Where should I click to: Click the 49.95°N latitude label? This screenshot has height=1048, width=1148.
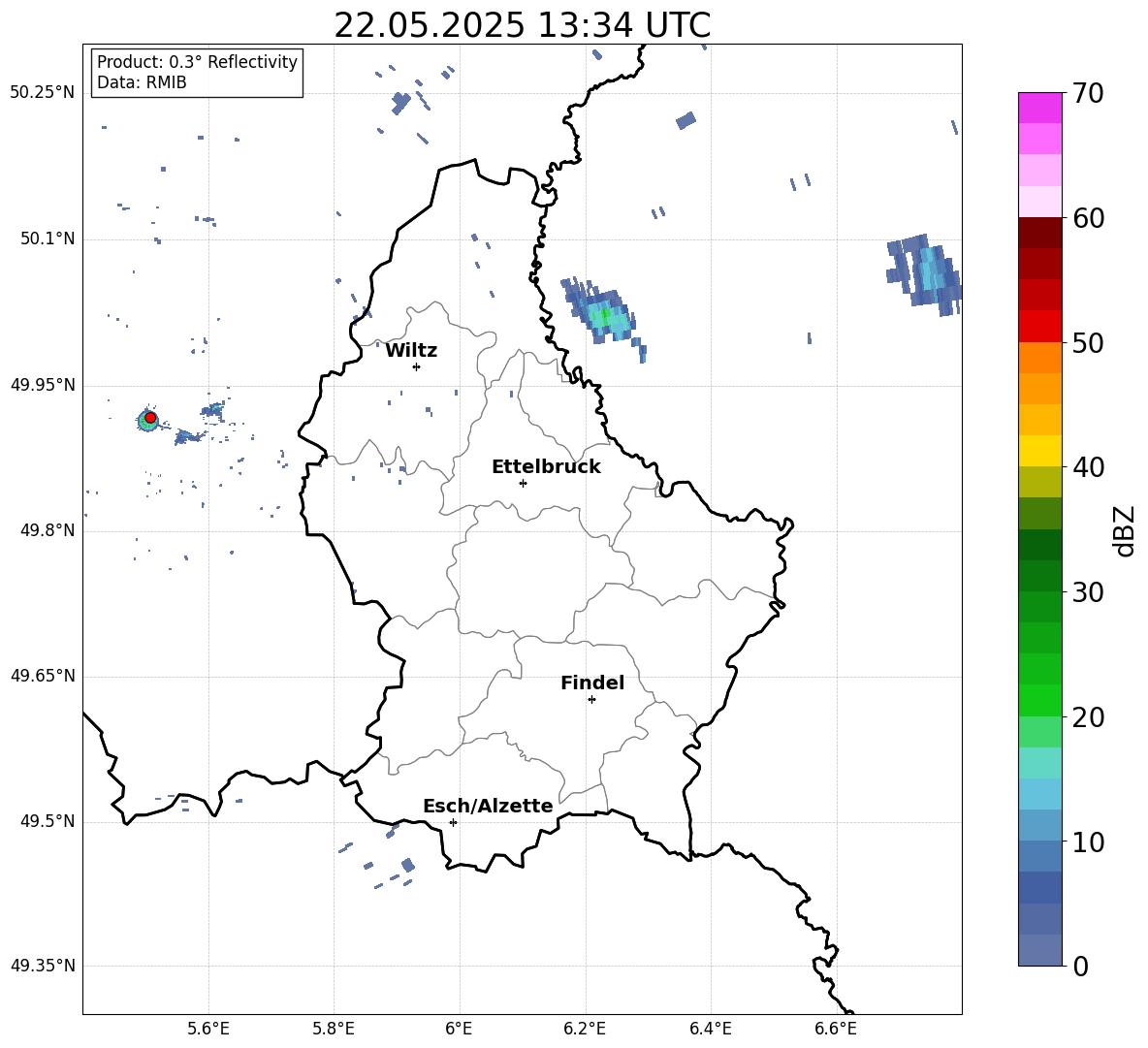[43, 385]
